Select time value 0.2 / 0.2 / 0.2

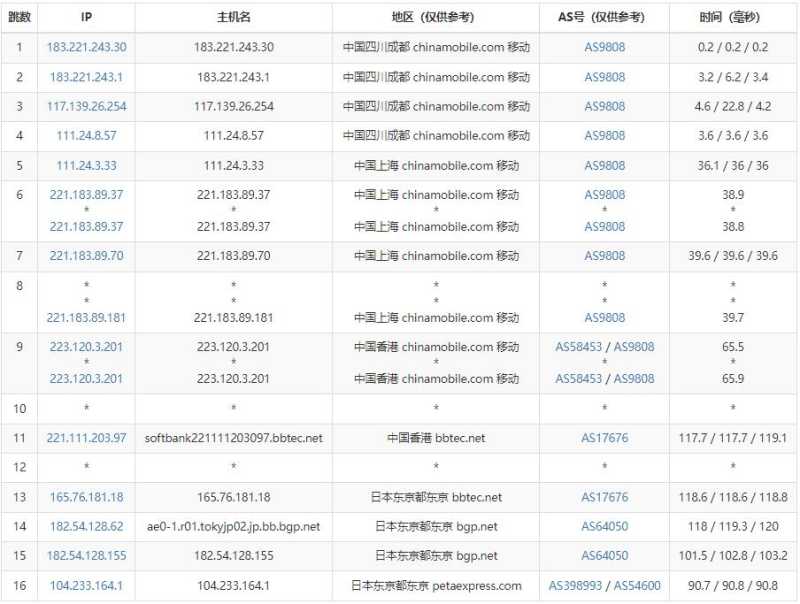733,47
